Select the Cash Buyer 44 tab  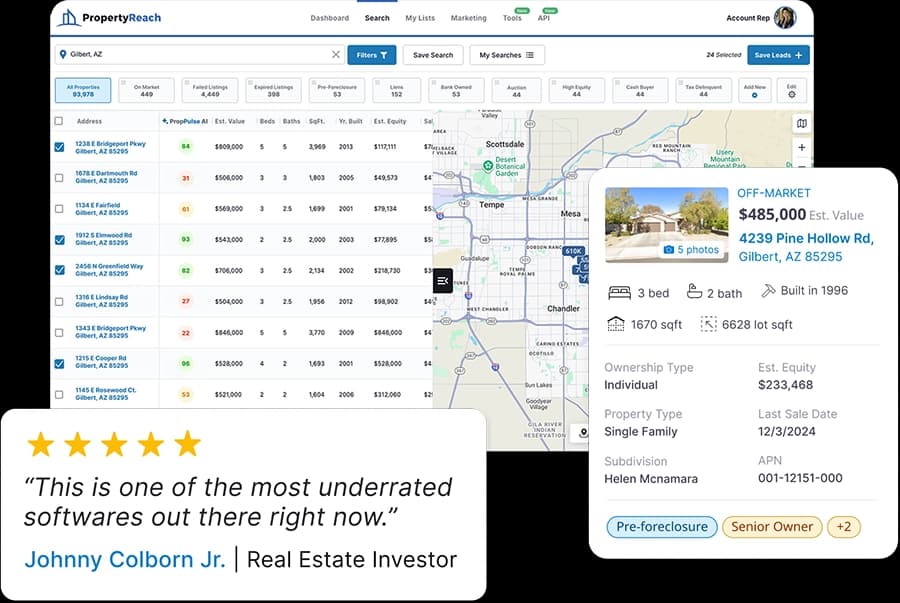[x=640, y=91]
